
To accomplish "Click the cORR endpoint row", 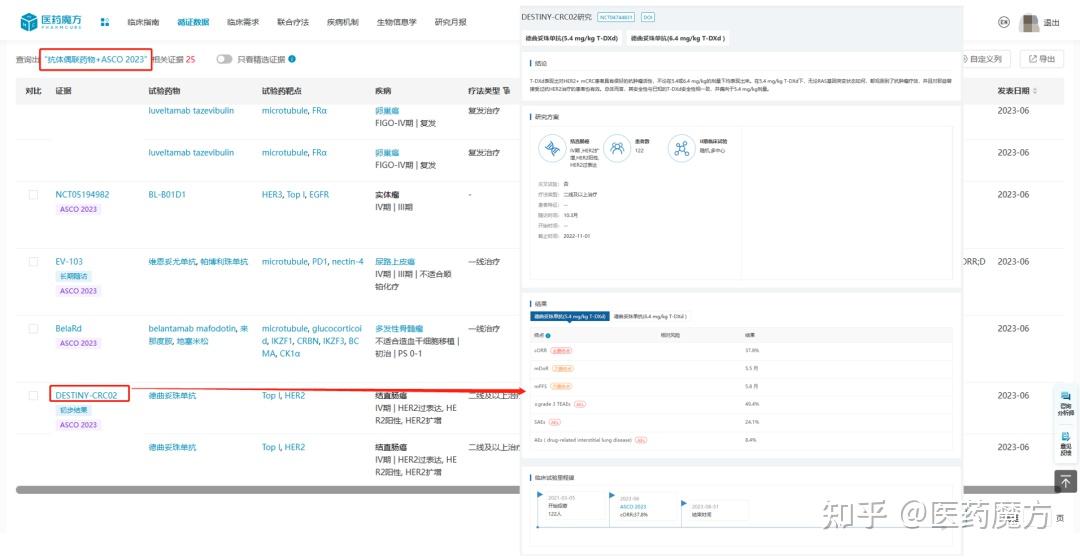I will coord(741,350).
